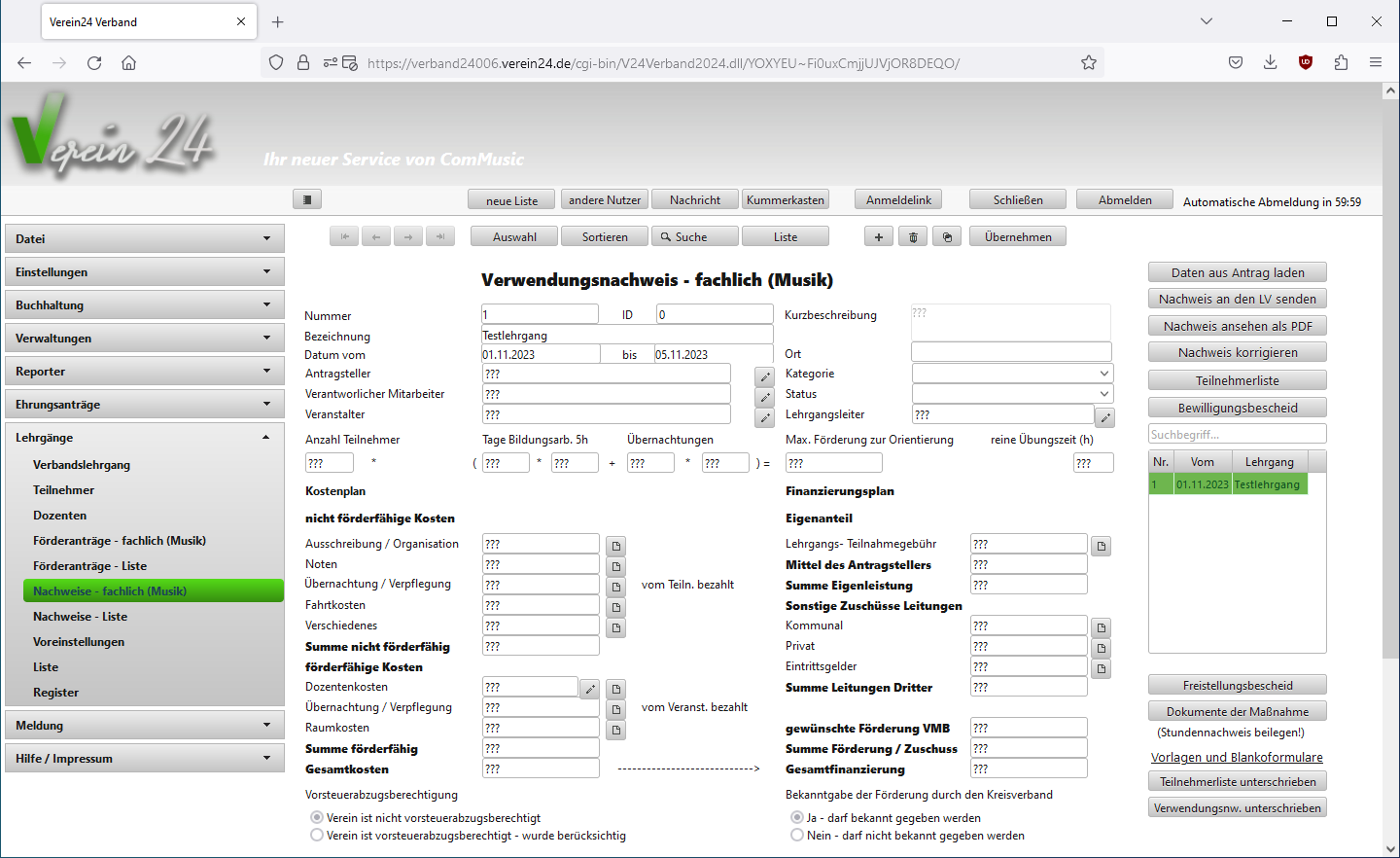This screenshot has width=1400, height=858.
Task: Open the Bewilligungsbescheid button
Action: coord(1238,408)
